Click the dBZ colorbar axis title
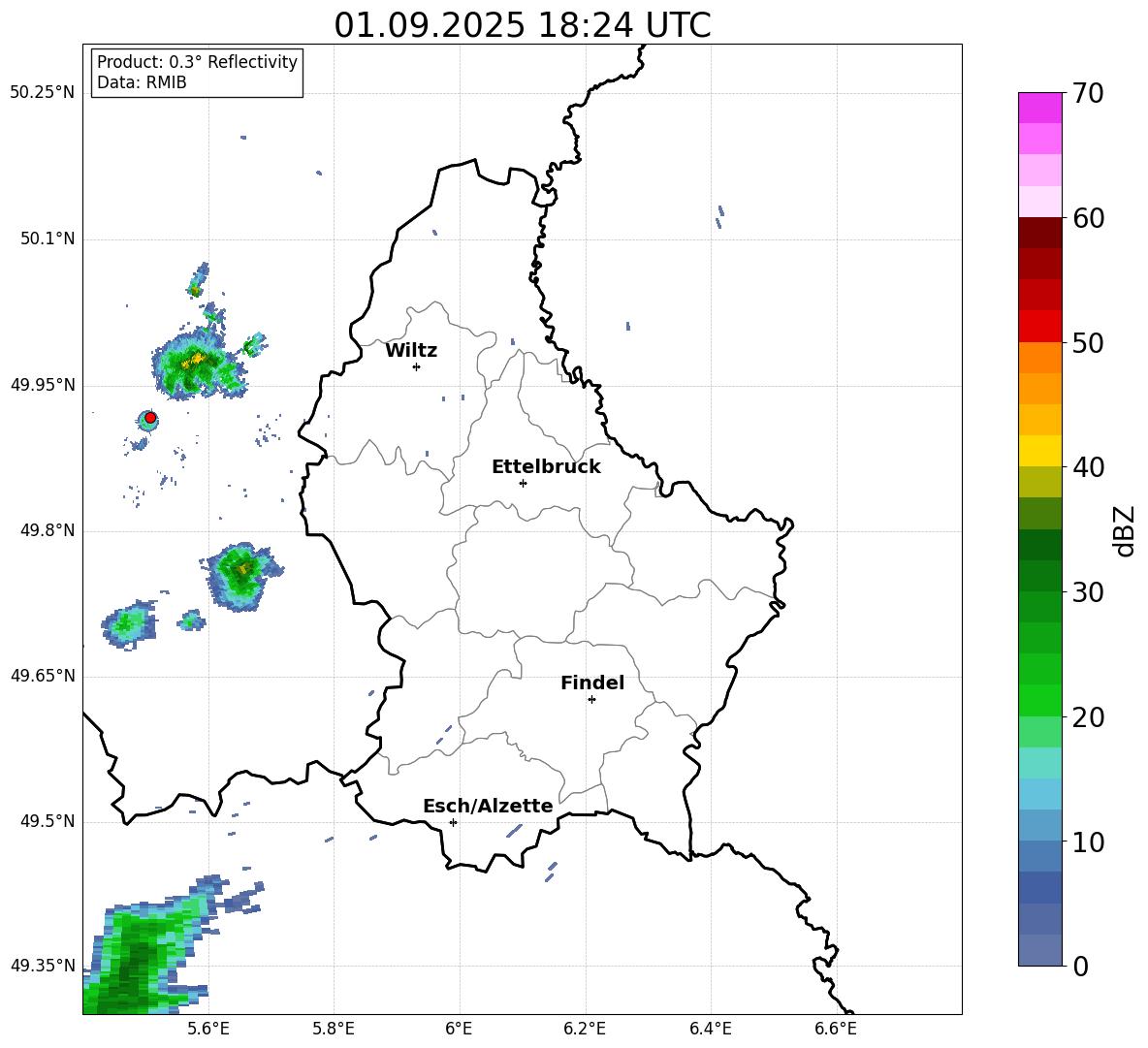1148x1048 pixels. click(x=1125, y=530)
